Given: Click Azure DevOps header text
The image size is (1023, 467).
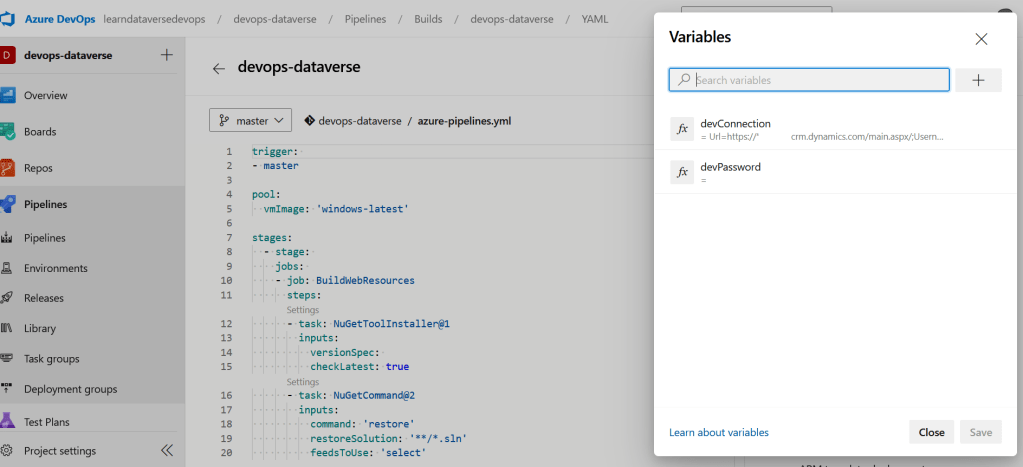Looking at the screenshot, I should tap(62, 19).
